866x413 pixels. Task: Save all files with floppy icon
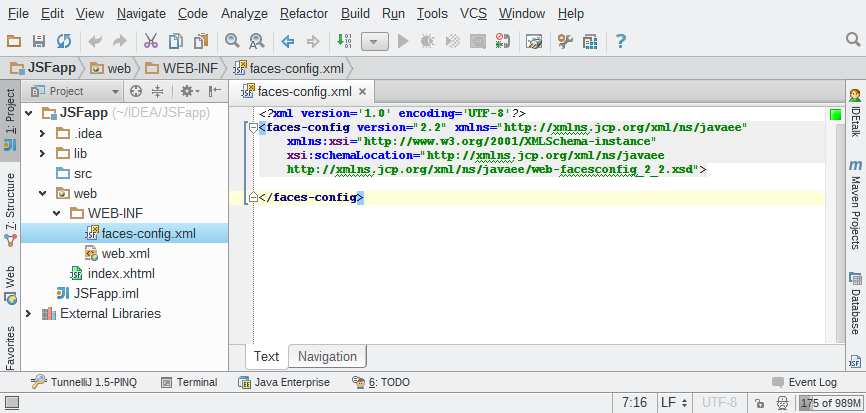click(x=39, y=41)
